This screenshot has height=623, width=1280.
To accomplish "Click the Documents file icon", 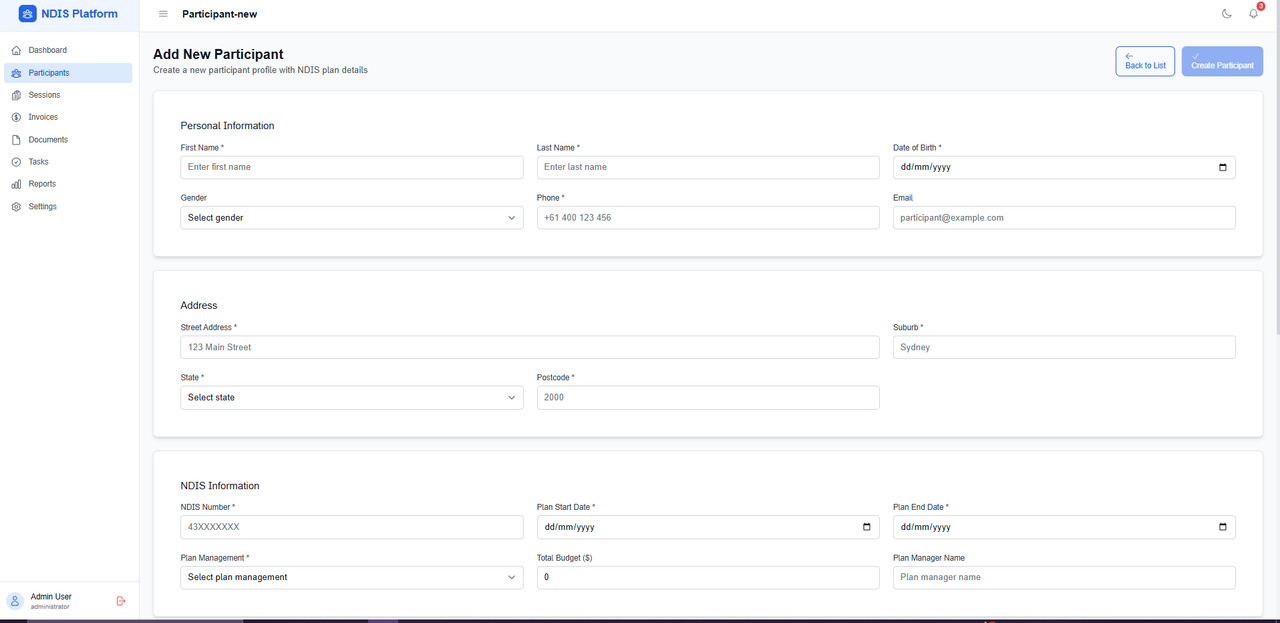I will tap(16, 140).
